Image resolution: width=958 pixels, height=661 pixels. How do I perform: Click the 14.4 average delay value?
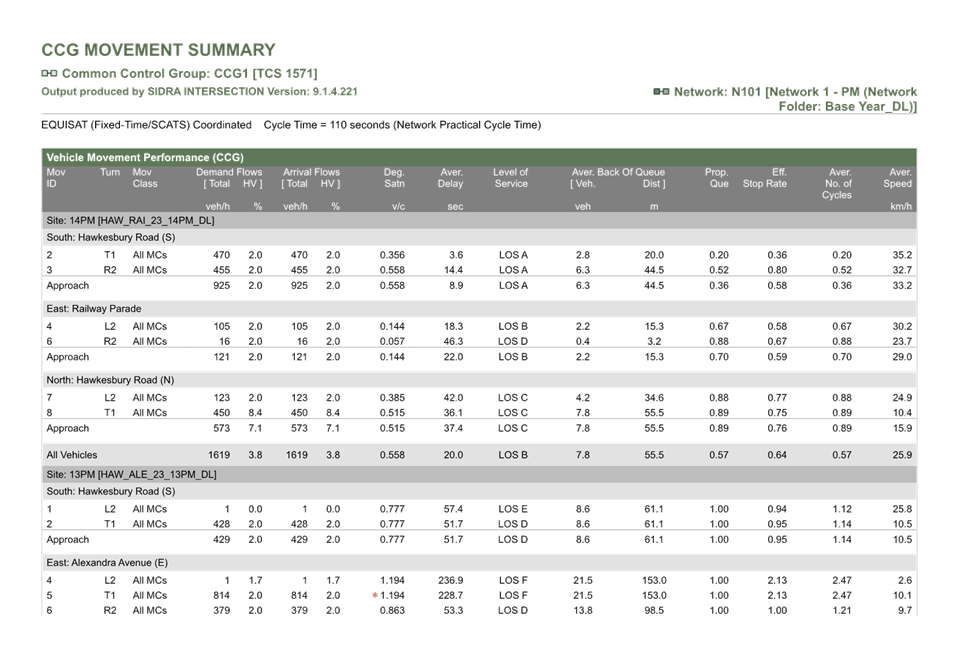click(x=453, y=270)
